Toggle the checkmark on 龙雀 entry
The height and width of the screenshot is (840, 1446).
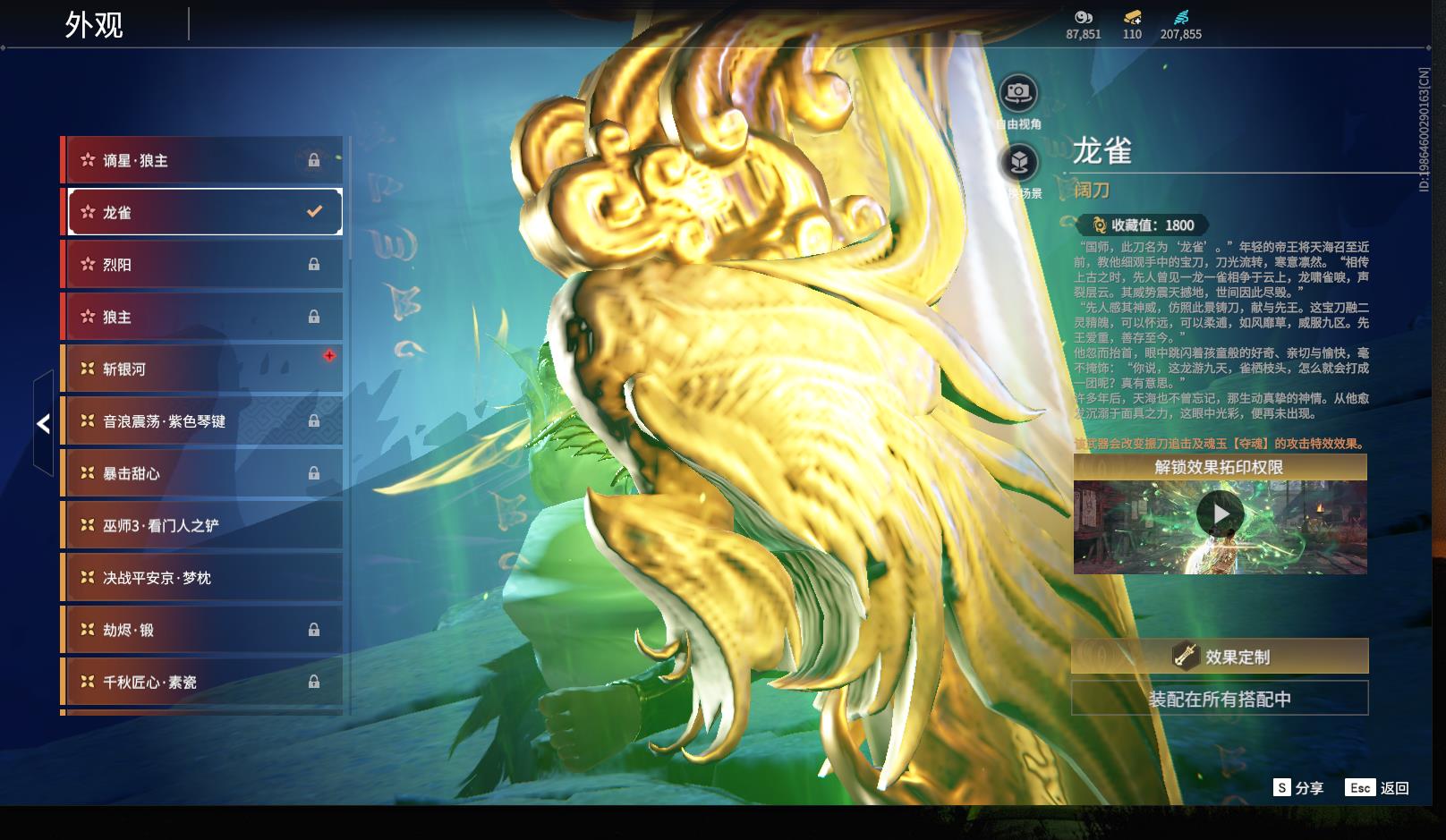(312, 211)
